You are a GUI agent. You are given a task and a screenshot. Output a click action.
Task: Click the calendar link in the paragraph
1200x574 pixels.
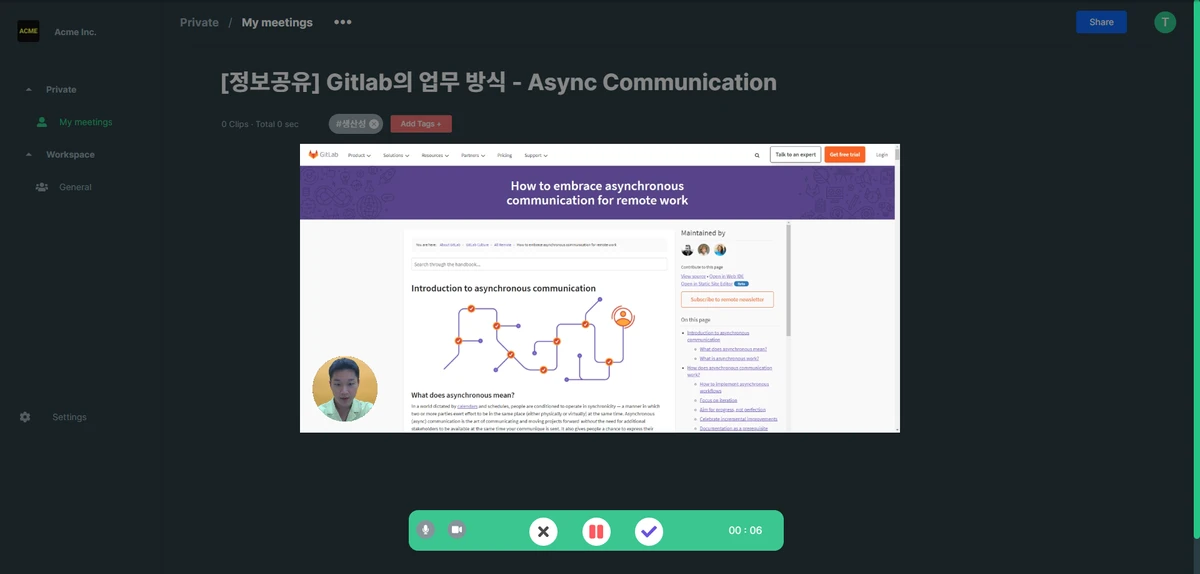[x=467, y=406]
